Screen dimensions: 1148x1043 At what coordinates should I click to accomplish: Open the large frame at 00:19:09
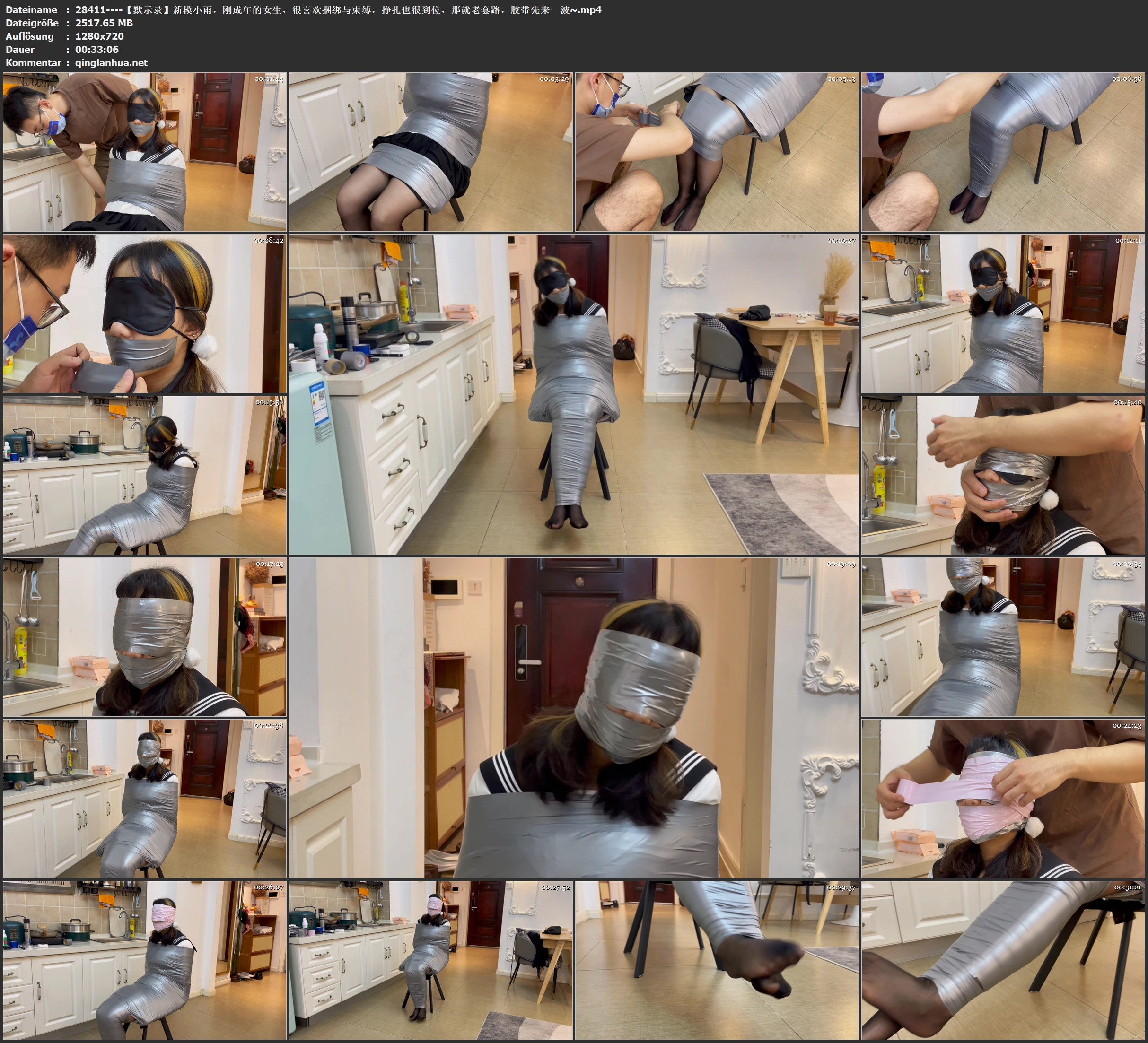[573, 717]
